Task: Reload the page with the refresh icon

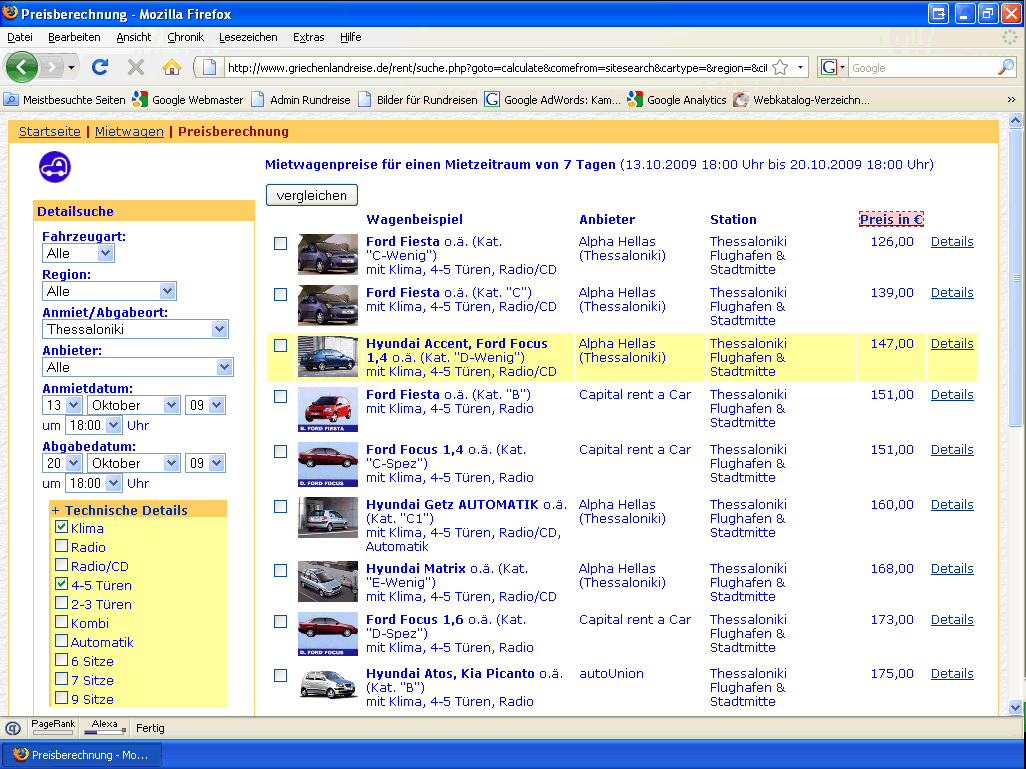Action: point(100,67)
